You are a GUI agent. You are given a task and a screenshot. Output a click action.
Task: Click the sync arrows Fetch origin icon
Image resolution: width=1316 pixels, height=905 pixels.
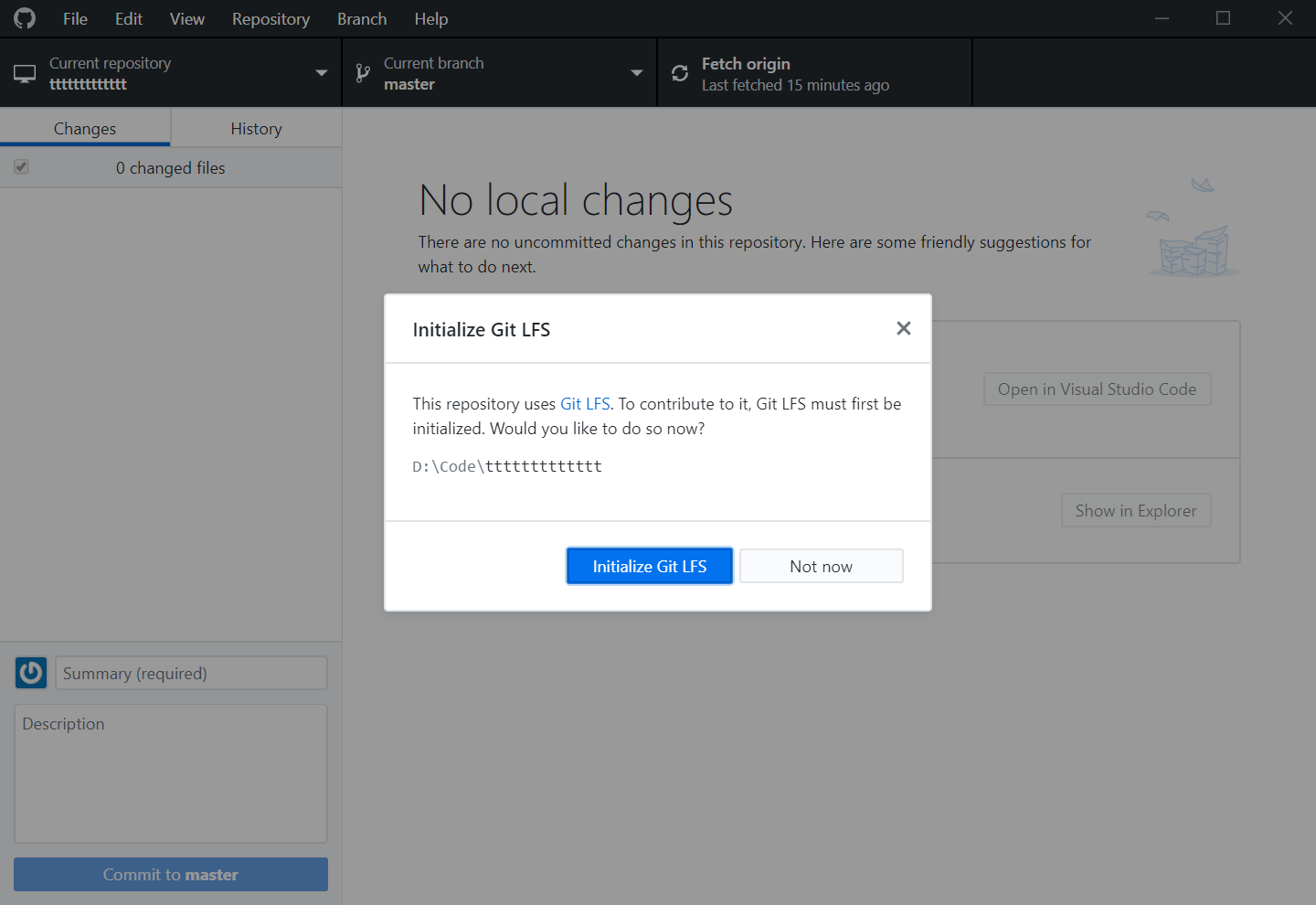coord(680,73)
